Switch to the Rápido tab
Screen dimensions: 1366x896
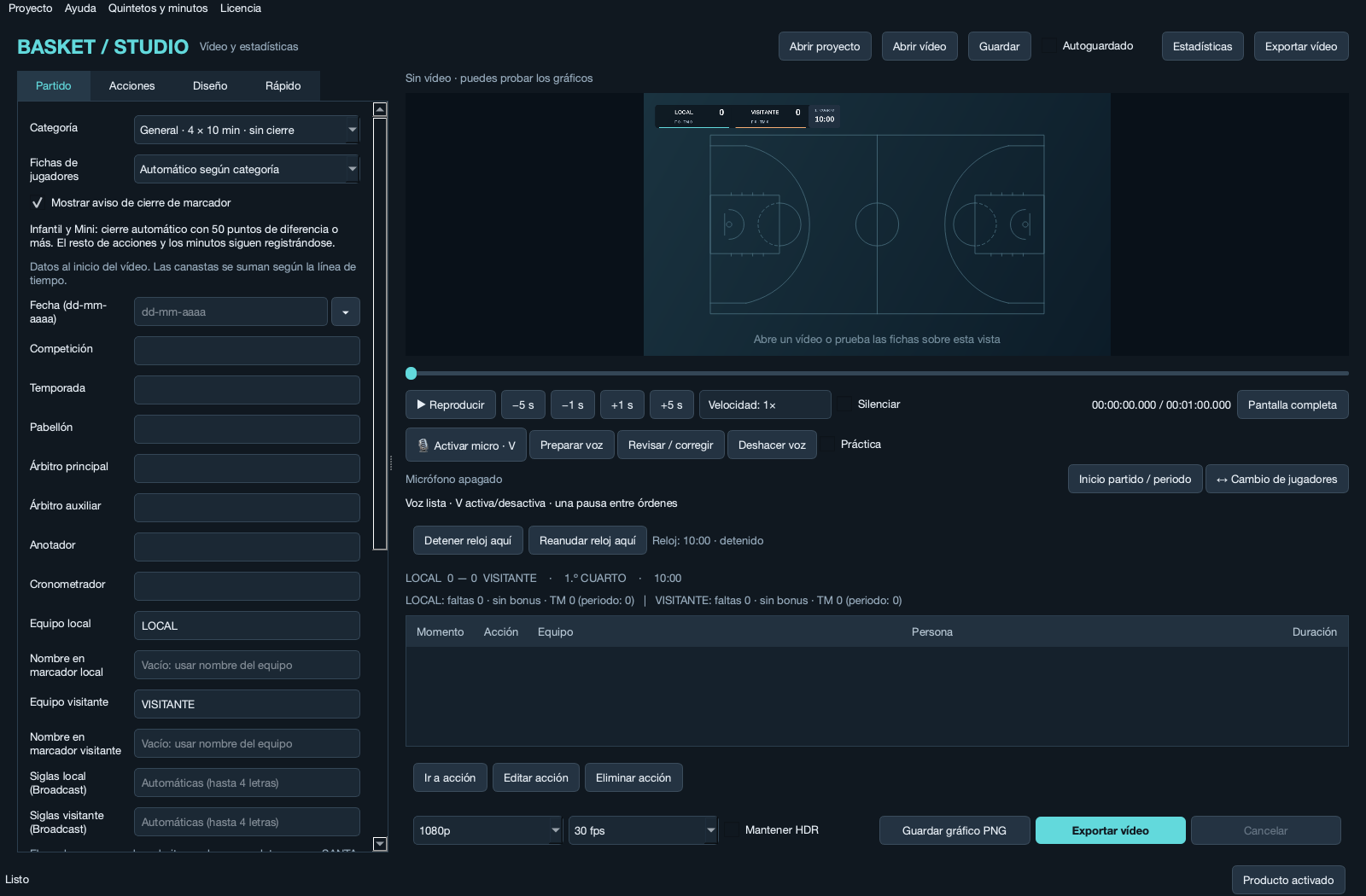(x=283, y=86)
